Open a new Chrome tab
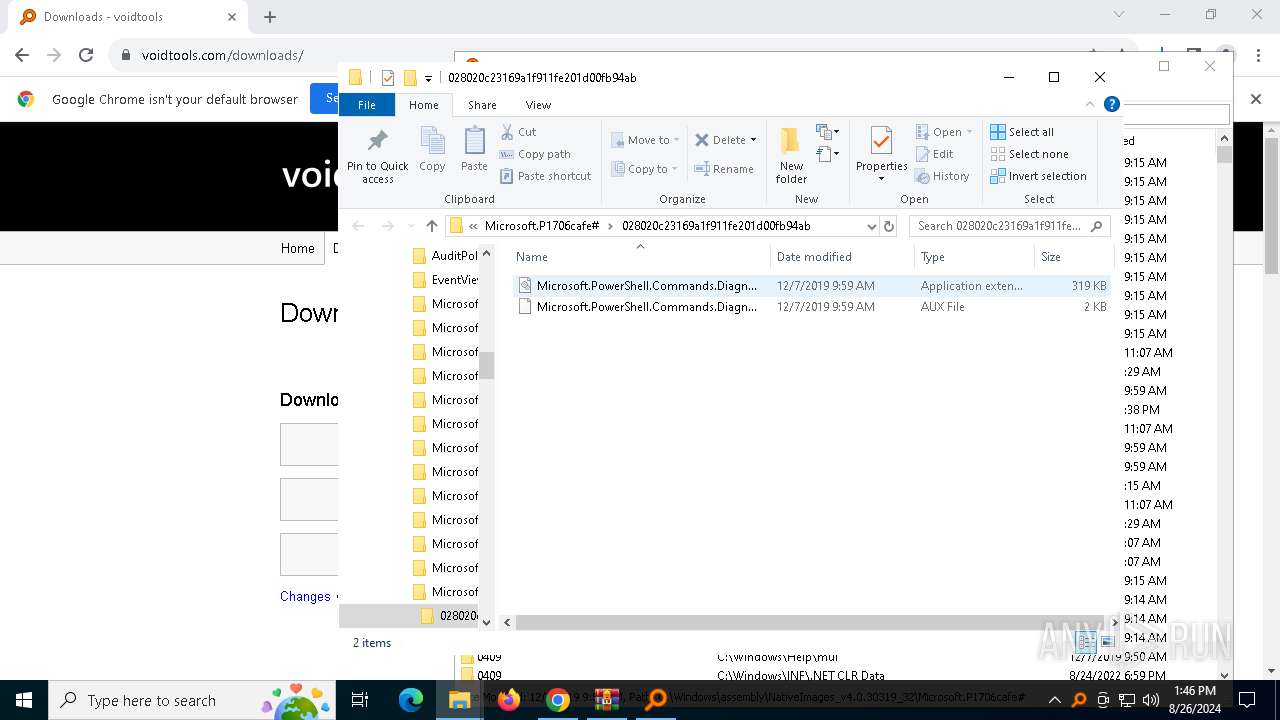The image size is (1280, 720). [270, 17]
